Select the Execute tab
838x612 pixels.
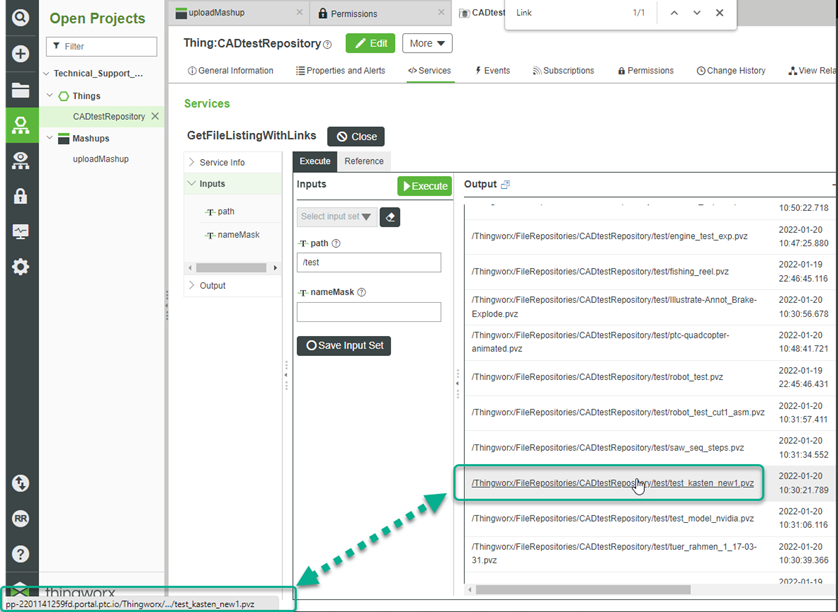[x=315, y=161]
